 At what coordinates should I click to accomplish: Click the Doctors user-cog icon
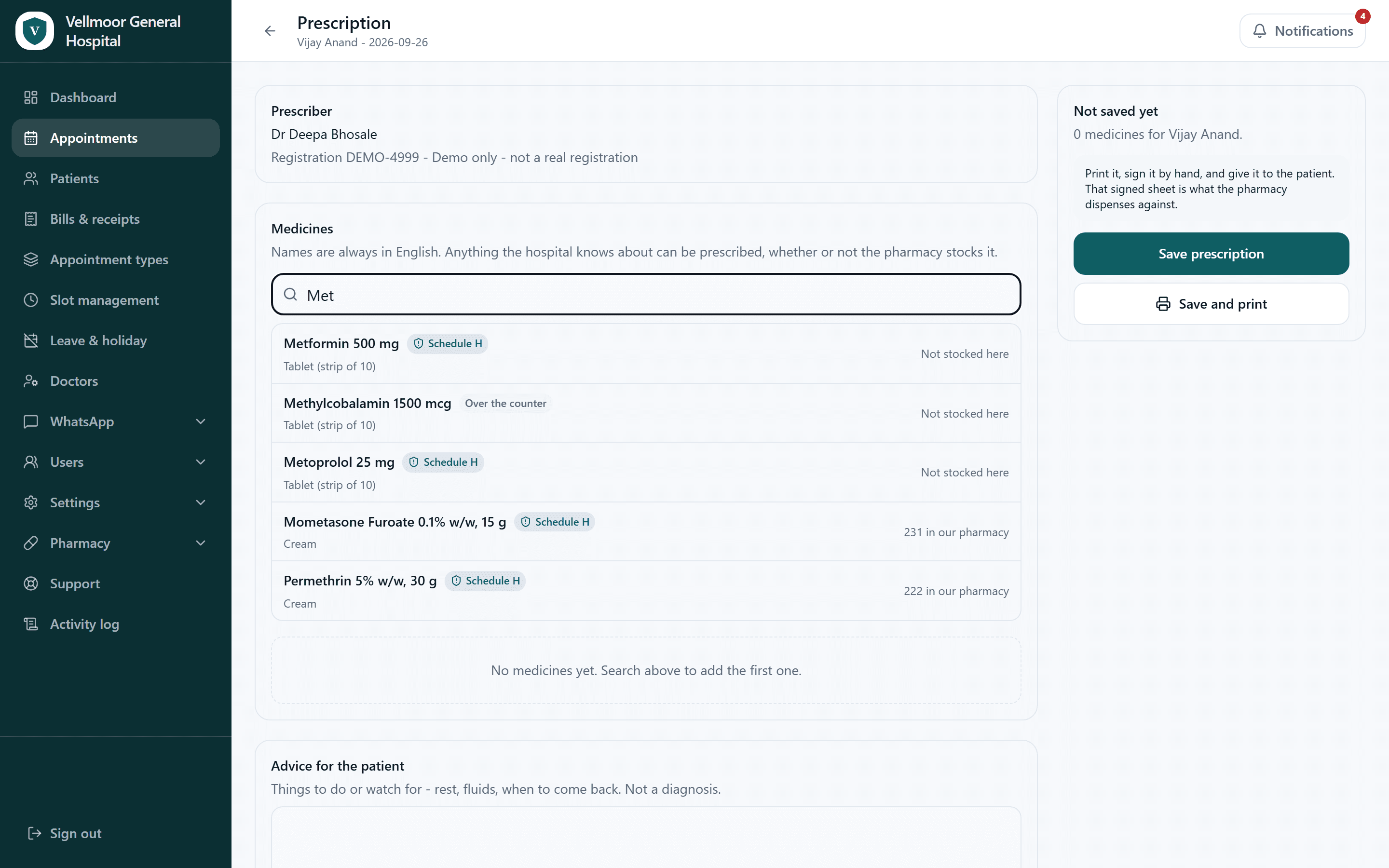click(x=31, y=381)
